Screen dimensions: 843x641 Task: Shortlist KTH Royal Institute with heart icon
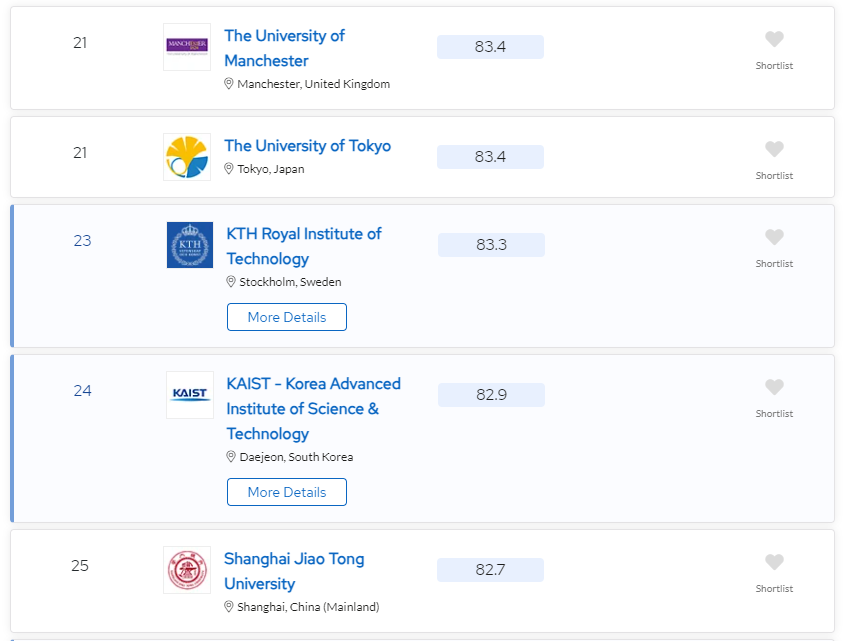tap(774, 237)
